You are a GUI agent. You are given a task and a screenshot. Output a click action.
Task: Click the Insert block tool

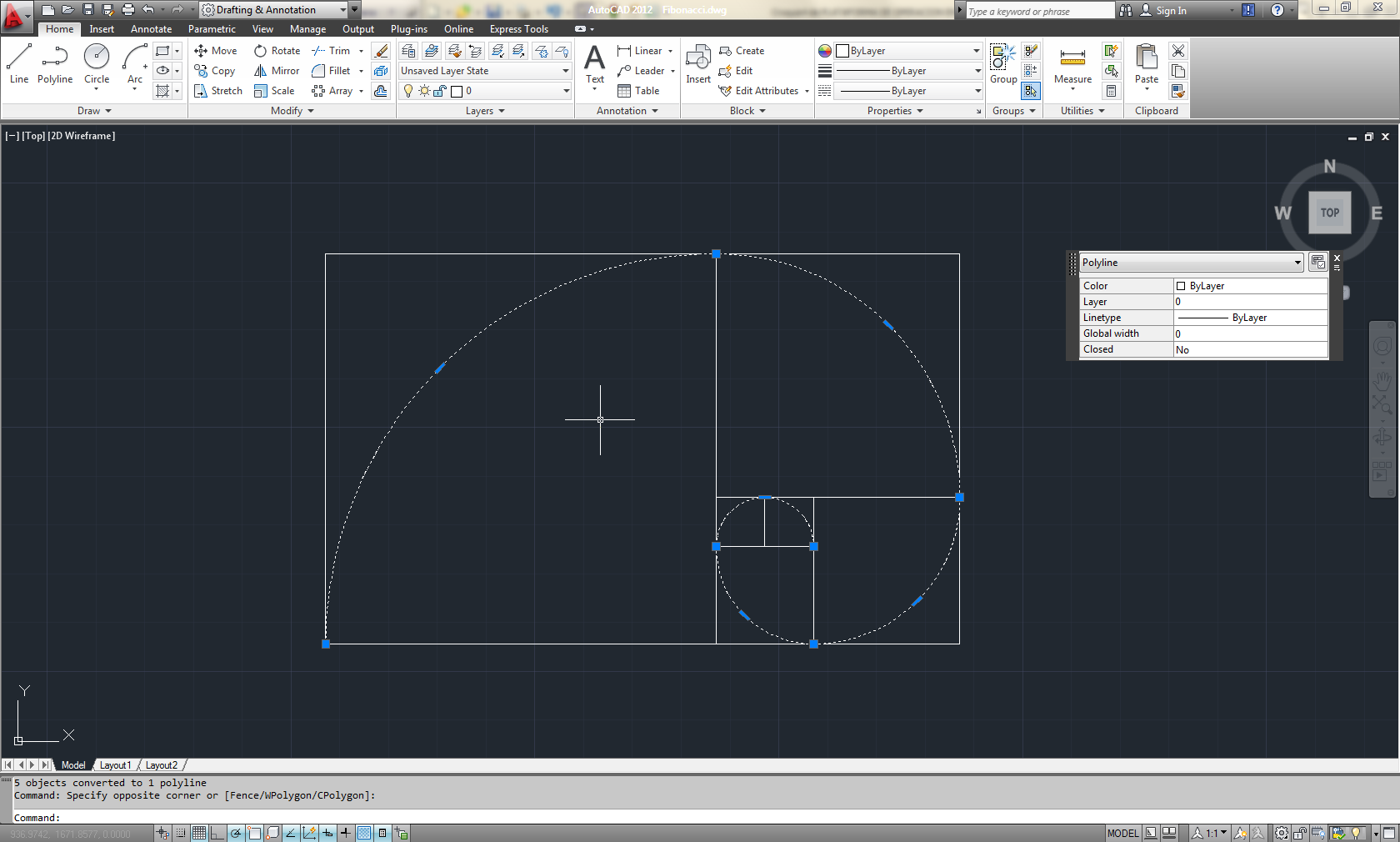click(x=698, y=64)
